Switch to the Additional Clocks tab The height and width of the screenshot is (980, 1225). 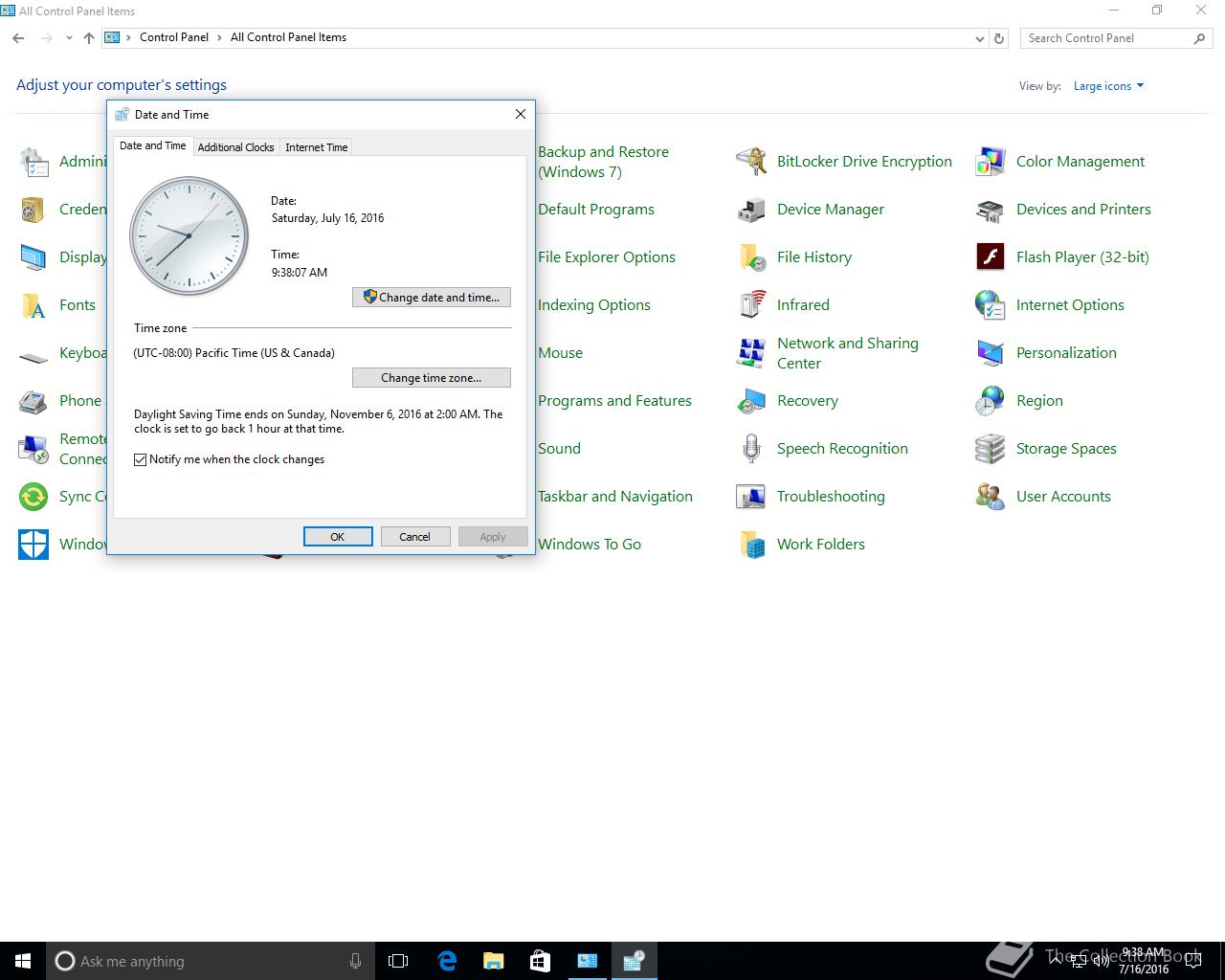click(x=235, y=147)
